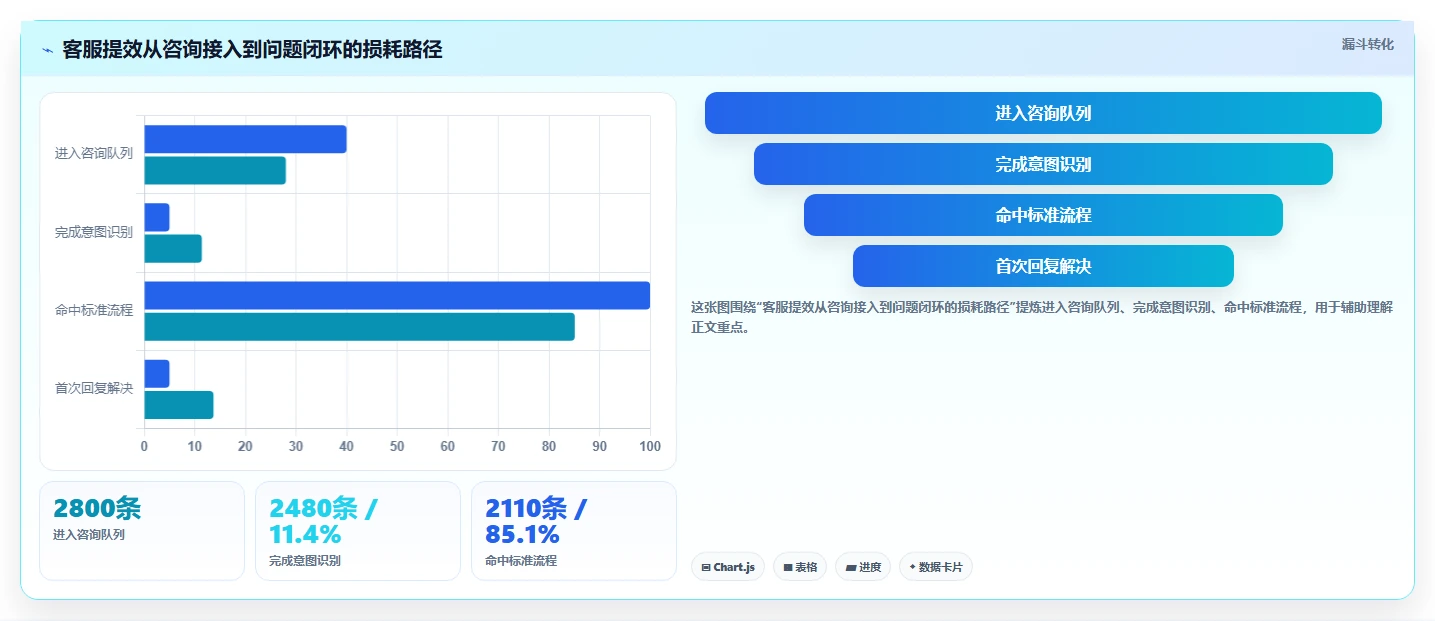Click the 2800条 stat card
Viewport: 1435px width, 621px height.
pos(142,531)
